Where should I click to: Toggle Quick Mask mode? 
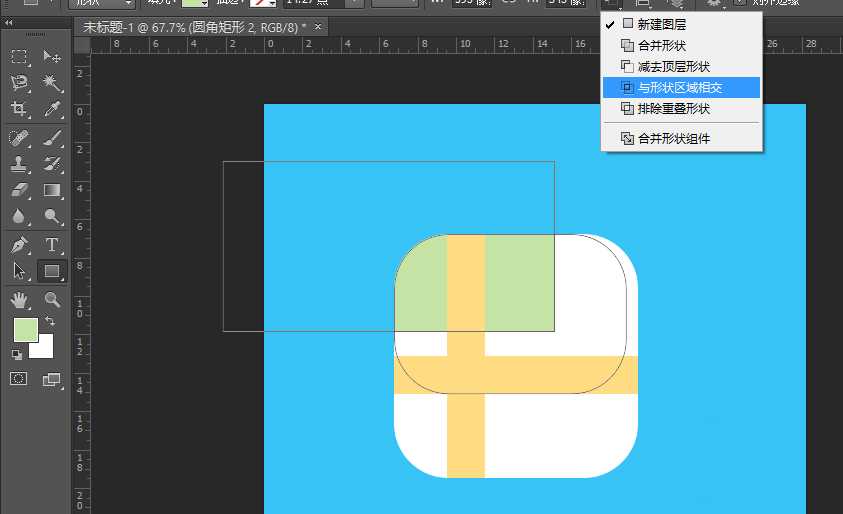[19, 379]
